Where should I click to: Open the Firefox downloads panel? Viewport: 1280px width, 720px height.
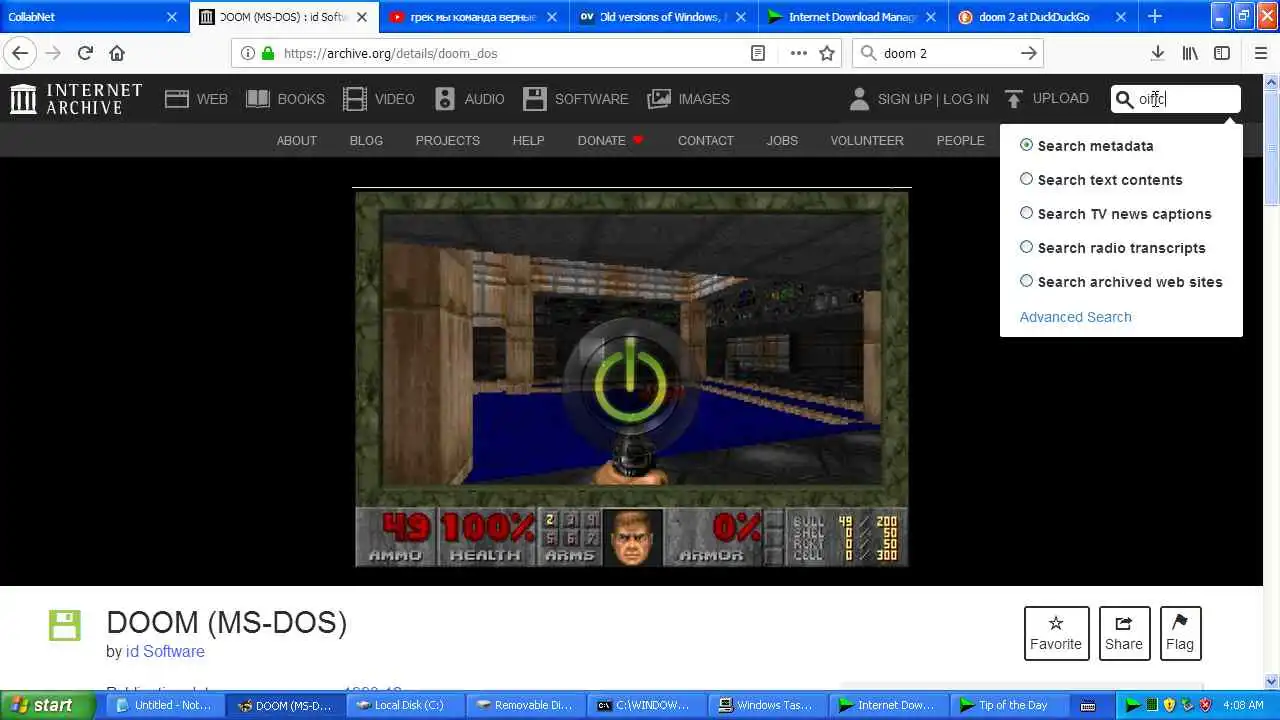pos(1157,53)
